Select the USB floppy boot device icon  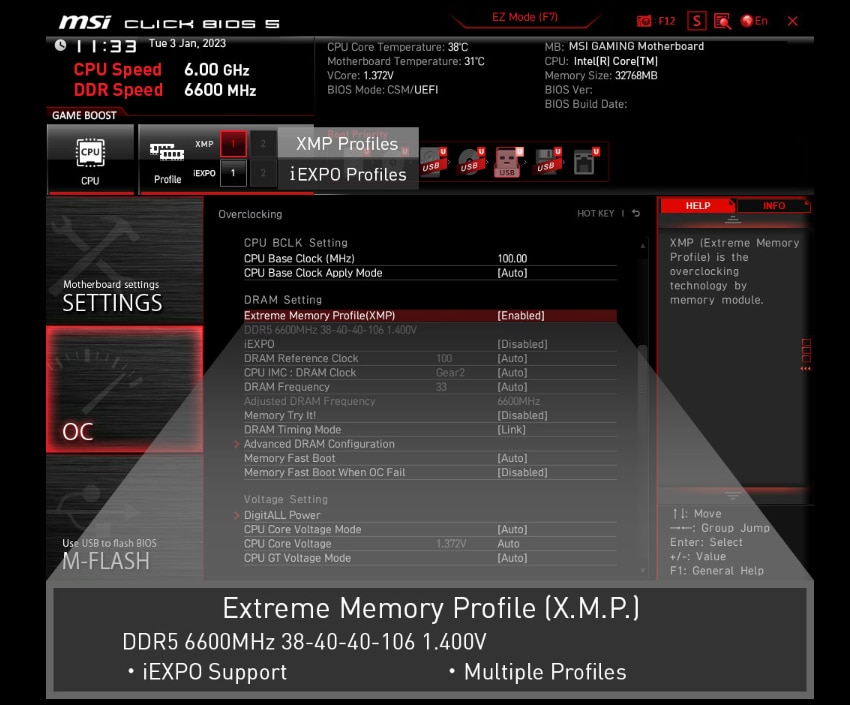pos(548,161)
